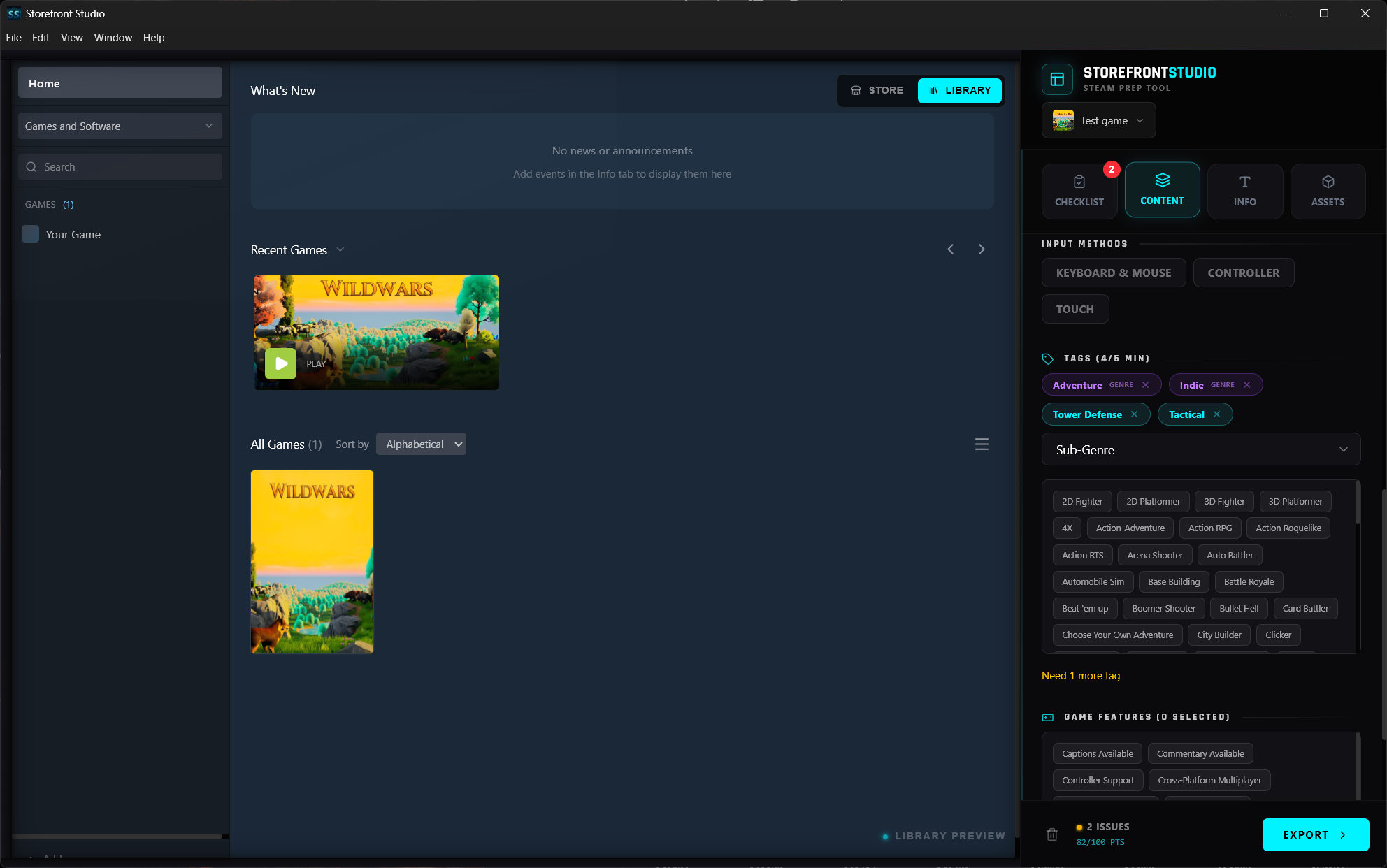
Task: Open the Sub-Genre dropdown
Action: [1200, 450]
